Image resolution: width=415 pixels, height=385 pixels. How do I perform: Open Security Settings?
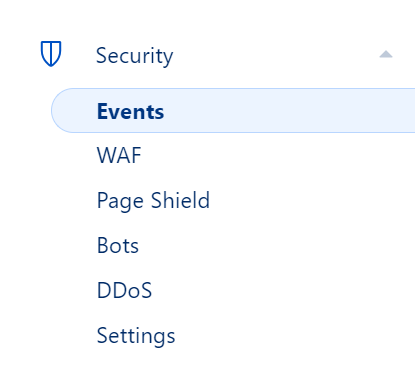pyautogui.click(x=136, y=336)
